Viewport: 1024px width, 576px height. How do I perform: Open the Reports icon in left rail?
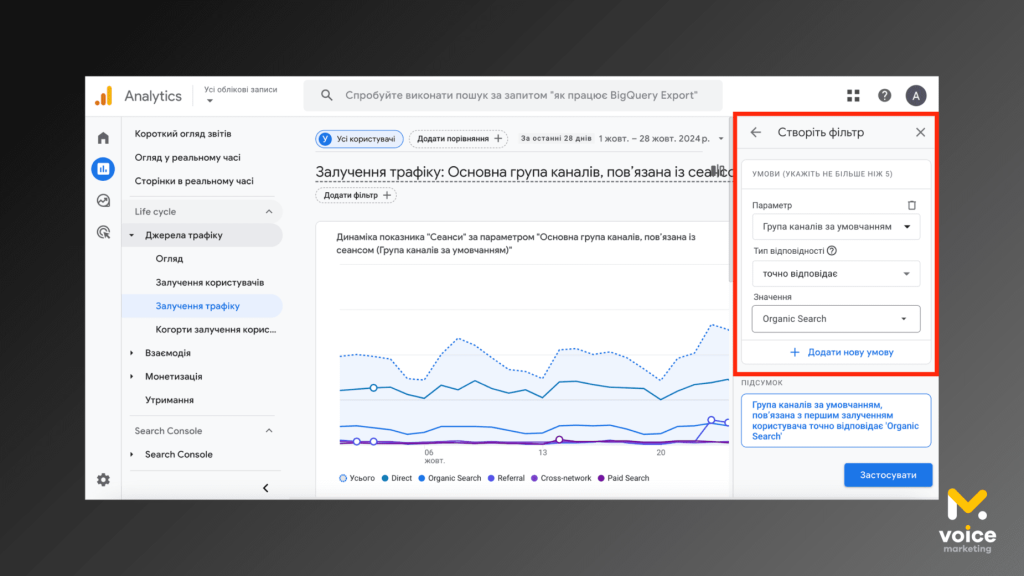(x=103, y=169)
